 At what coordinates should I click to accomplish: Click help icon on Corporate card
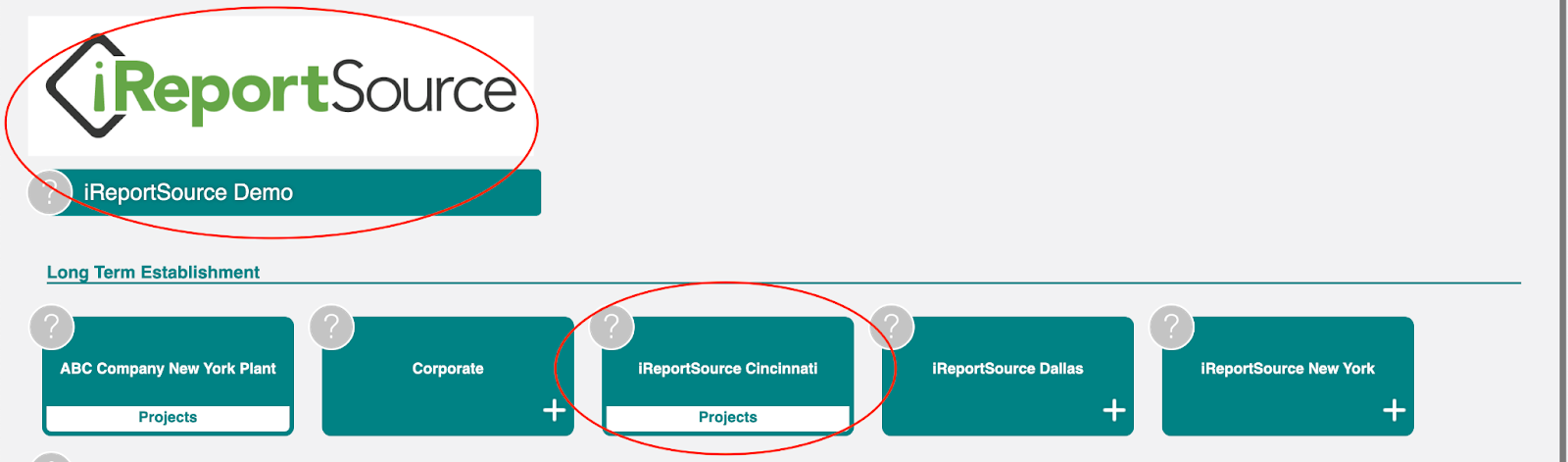coord(331,327)
